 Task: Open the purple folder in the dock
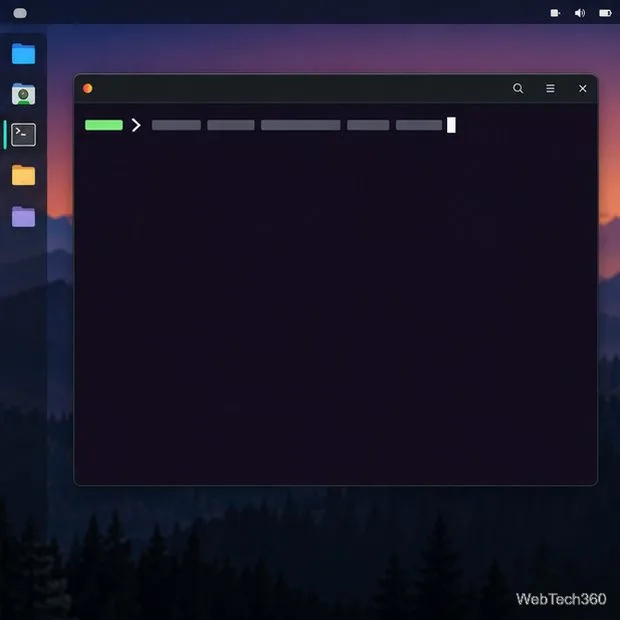click(x=23, y=216)
